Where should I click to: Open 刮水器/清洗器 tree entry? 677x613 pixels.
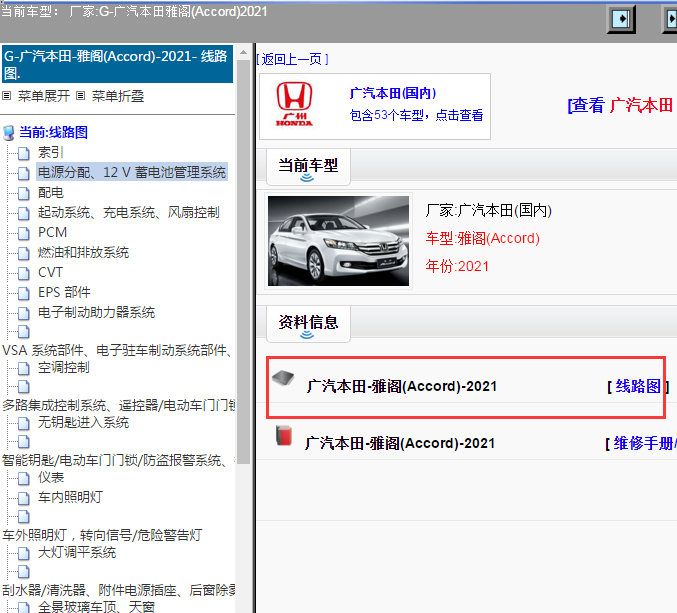118,590
